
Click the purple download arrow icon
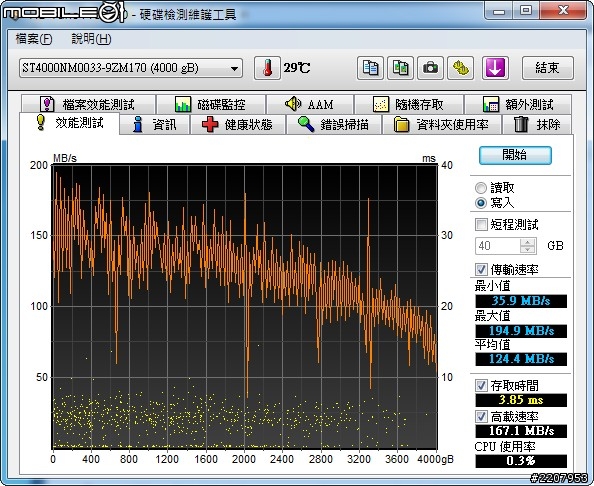(495, 68)
